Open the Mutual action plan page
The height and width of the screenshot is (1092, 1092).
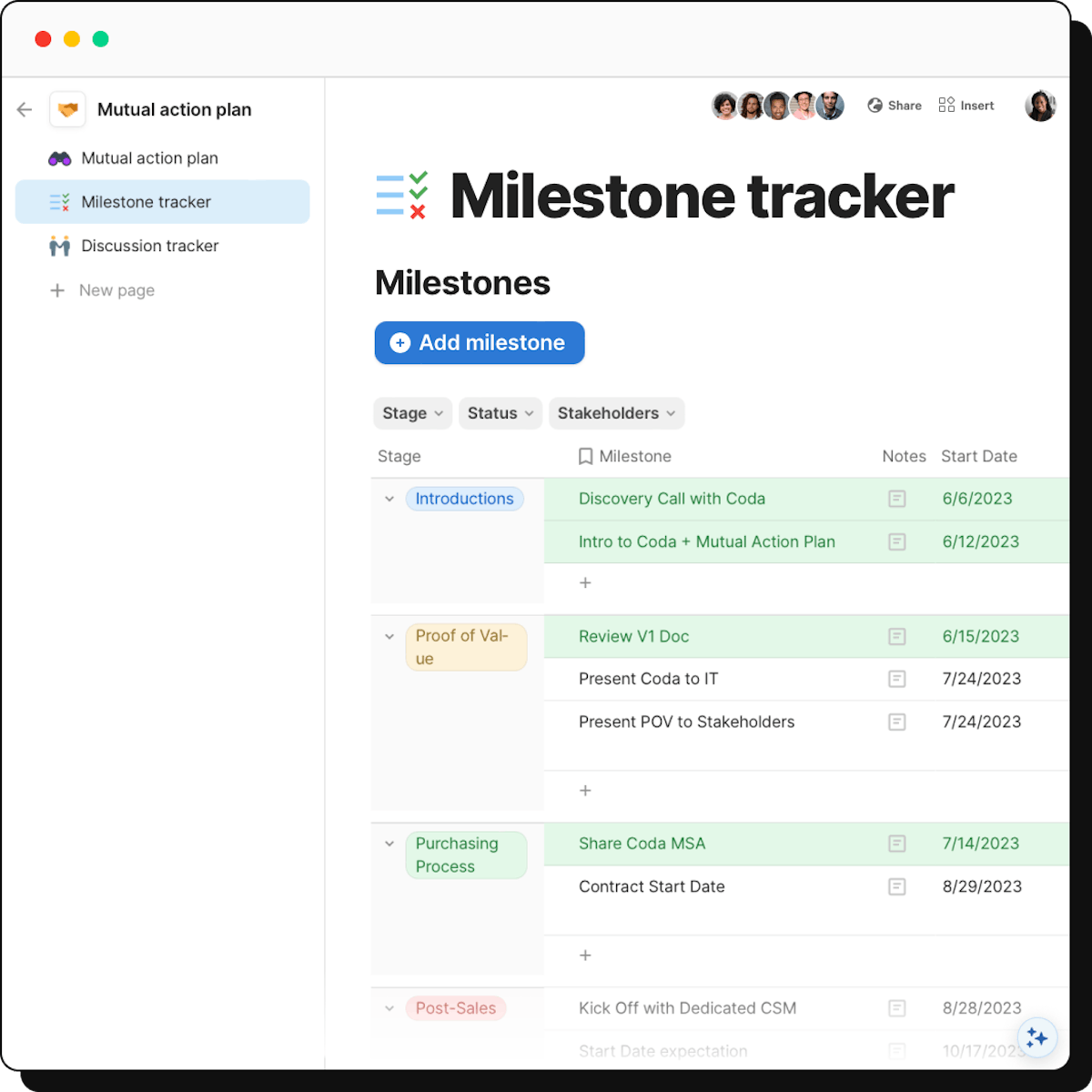click(x=149, y=158)
